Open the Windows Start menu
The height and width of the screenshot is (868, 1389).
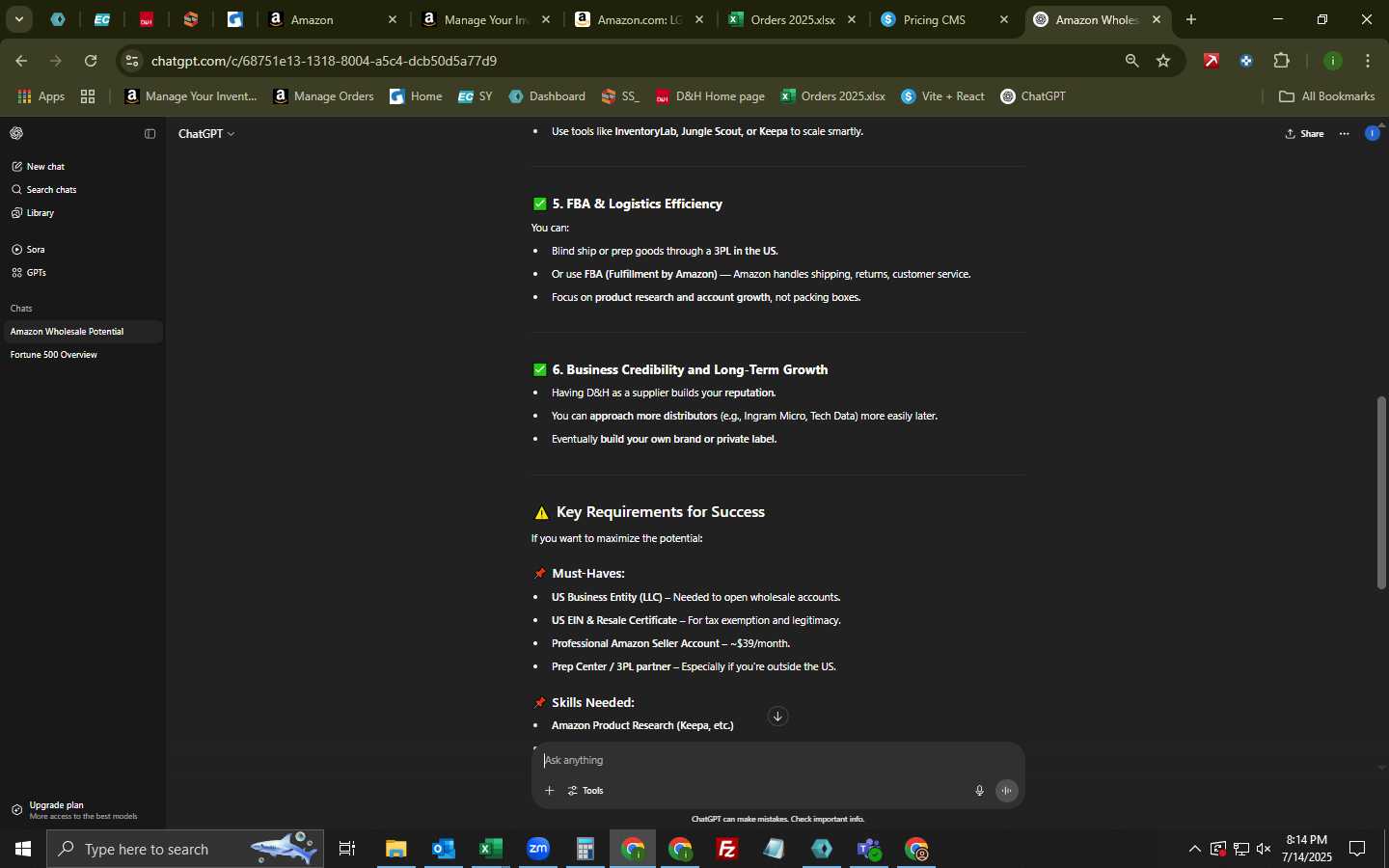(x=23, y=849)
